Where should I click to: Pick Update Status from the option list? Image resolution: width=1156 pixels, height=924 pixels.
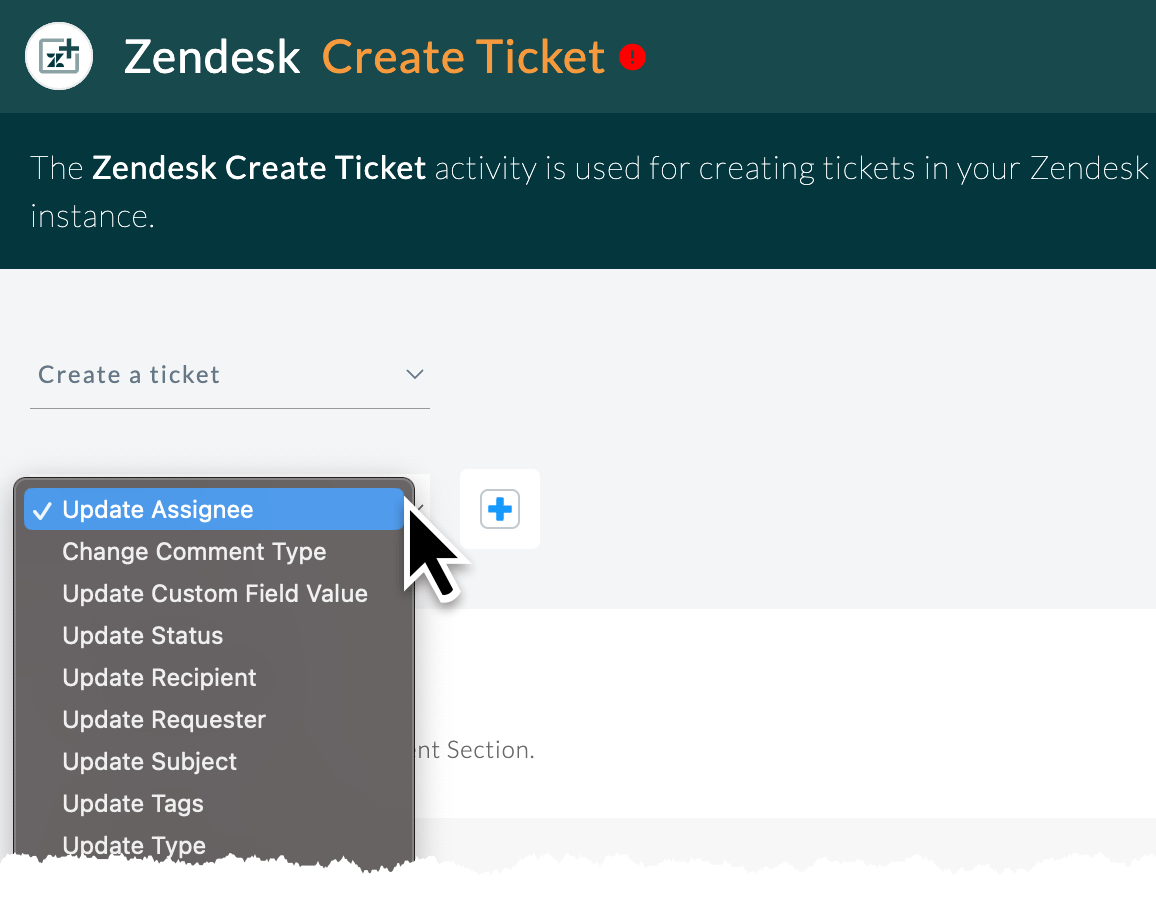pos(143,635)
